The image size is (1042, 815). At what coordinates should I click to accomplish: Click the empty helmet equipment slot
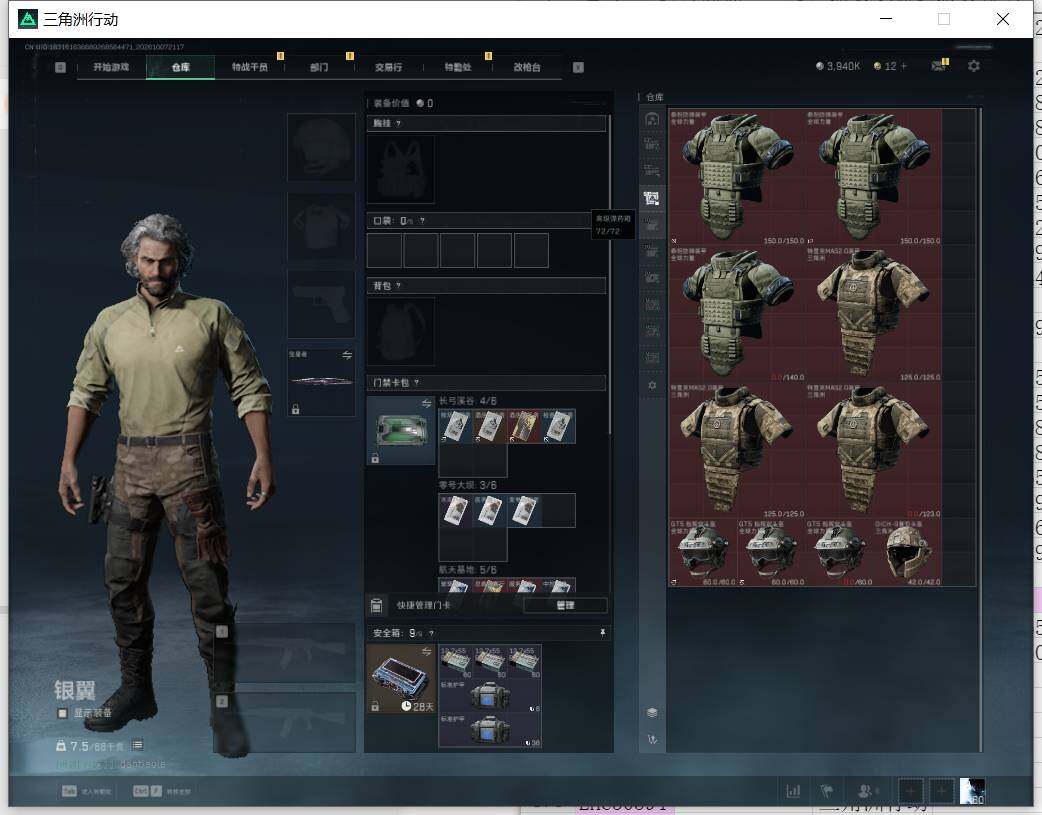click(x=321, y=148)
